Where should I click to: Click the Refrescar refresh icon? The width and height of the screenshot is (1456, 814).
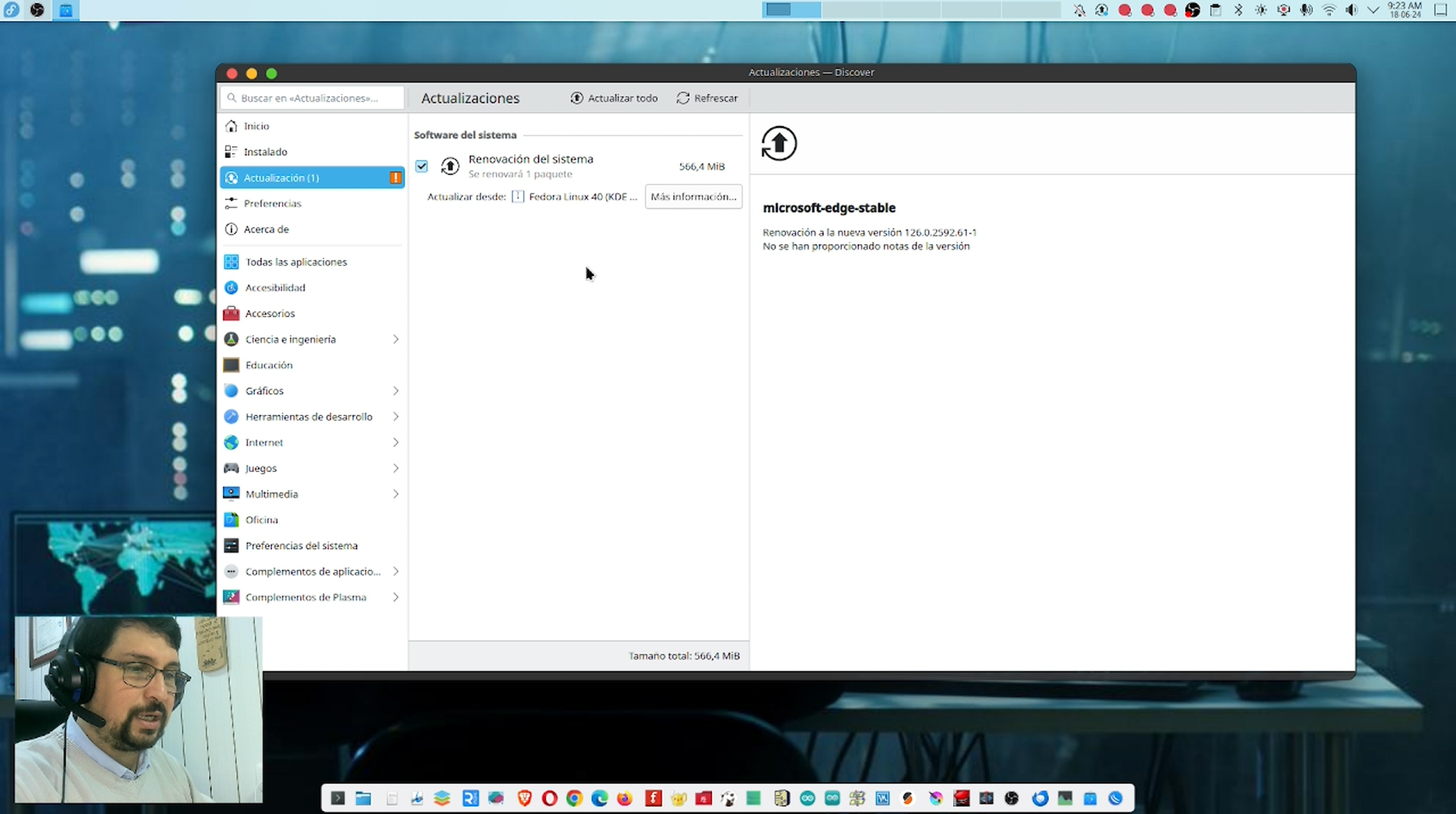click(683, 98)
